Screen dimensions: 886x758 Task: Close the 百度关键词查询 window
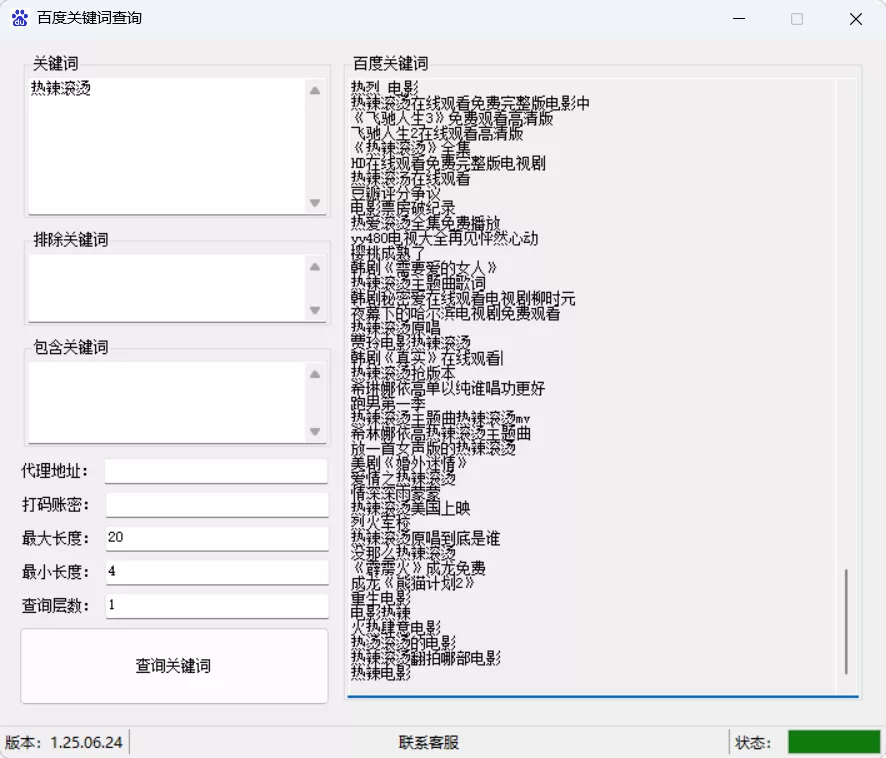point(855,19)
